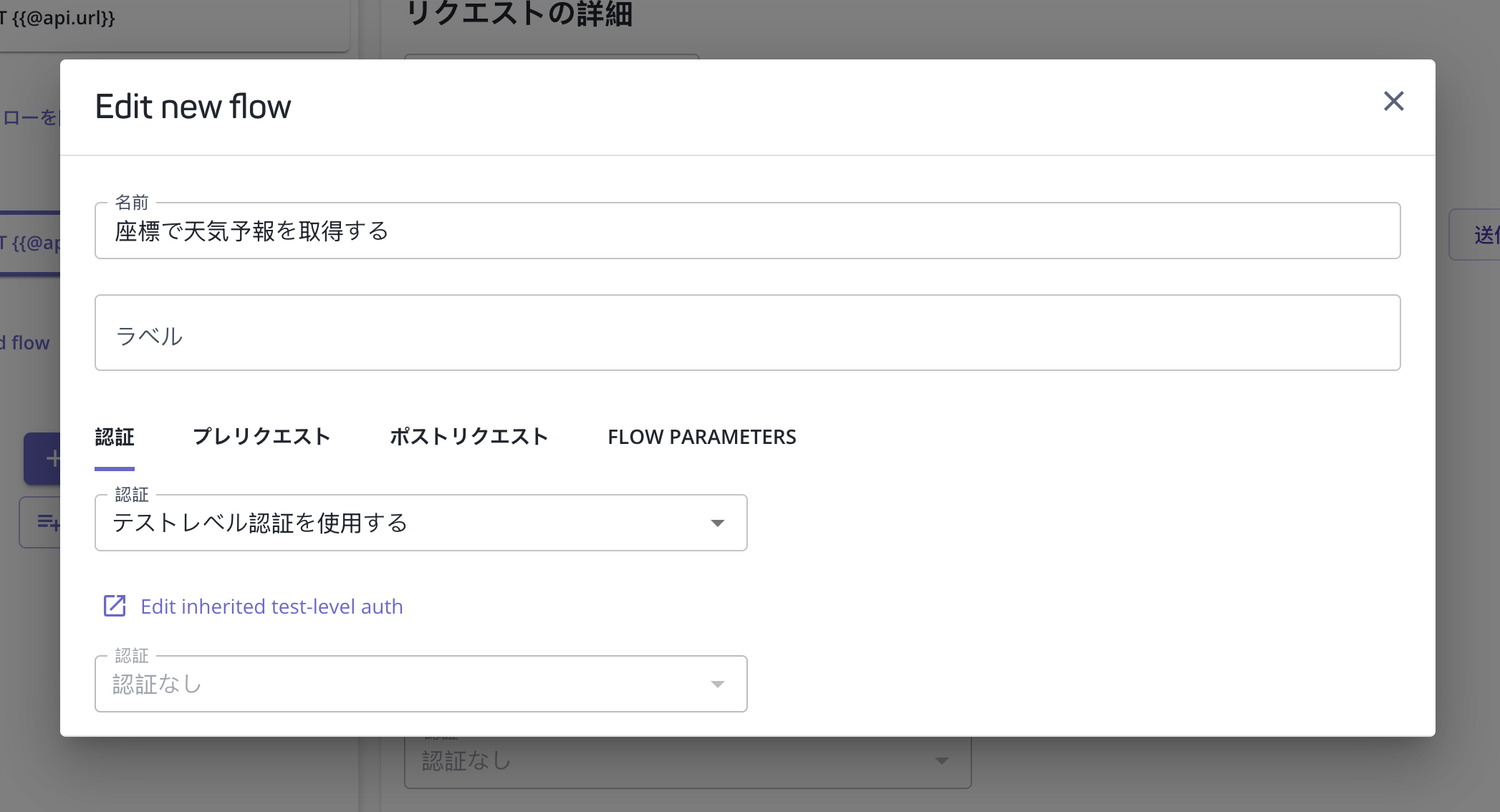Click the ラベル label input field
This screenshot has height=812, width=1500.
(747, 333)
